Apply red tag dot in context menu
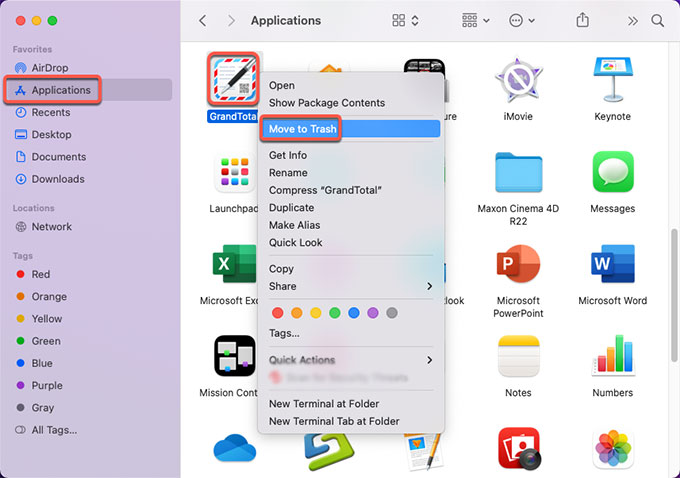 click(278, 313)
